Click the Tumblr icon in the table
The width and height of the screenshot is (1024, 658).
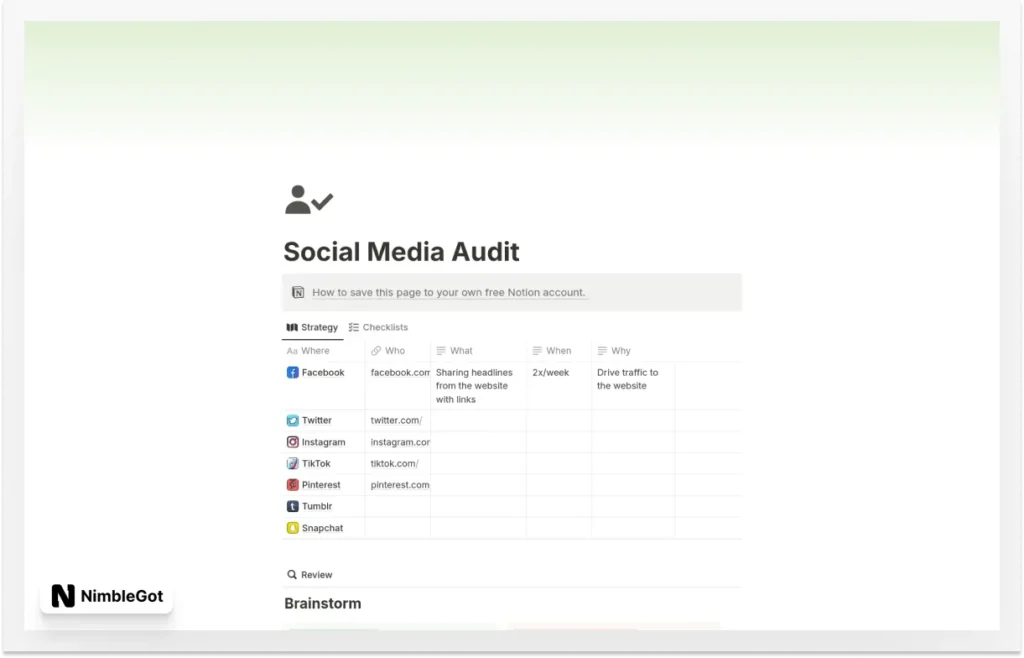tap(293, 506)
